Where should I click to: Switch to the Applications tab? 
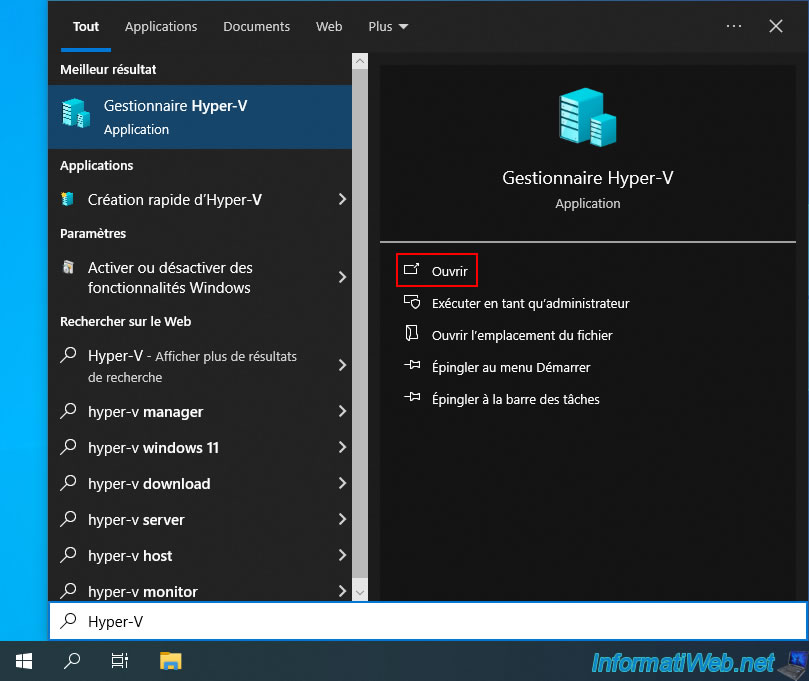click(161, 26)
